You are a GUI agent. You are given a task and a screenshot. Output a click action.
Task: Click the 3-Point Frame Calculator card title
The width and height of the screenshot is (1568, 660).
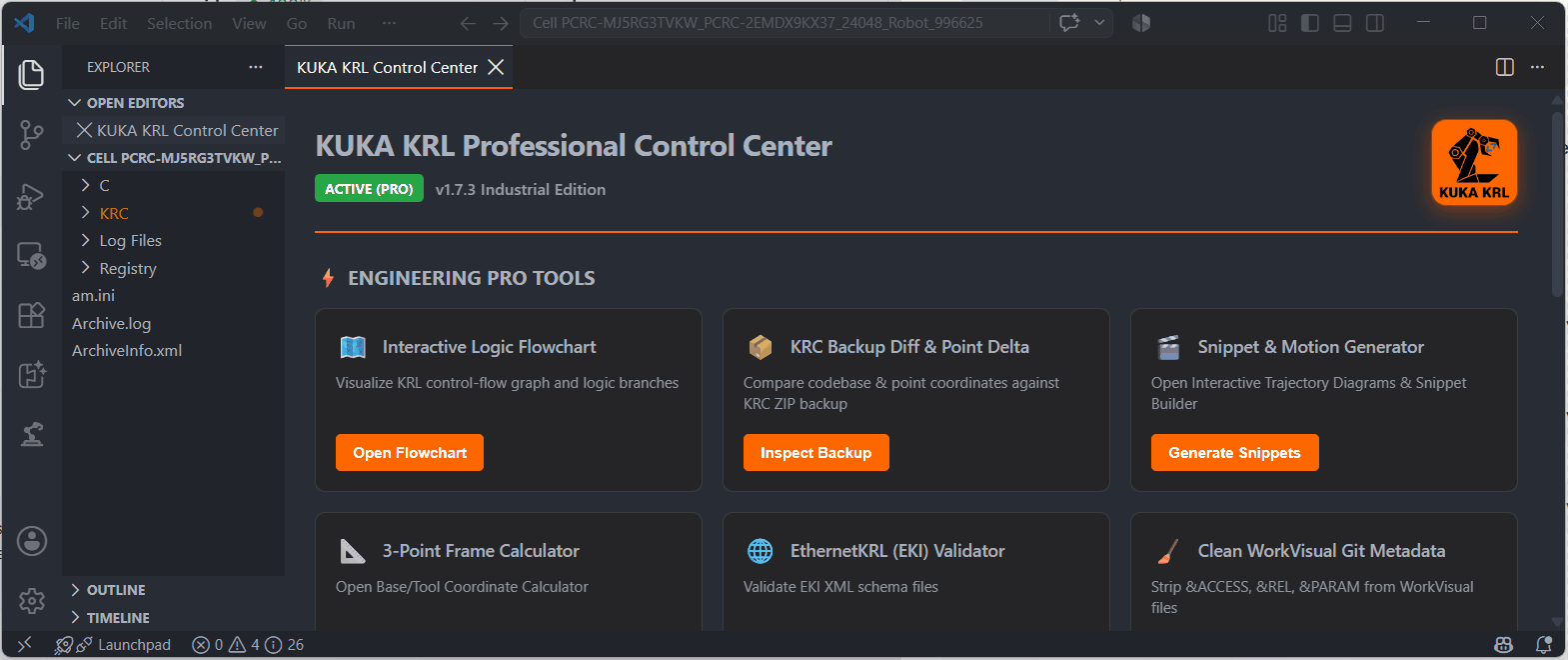481,551
